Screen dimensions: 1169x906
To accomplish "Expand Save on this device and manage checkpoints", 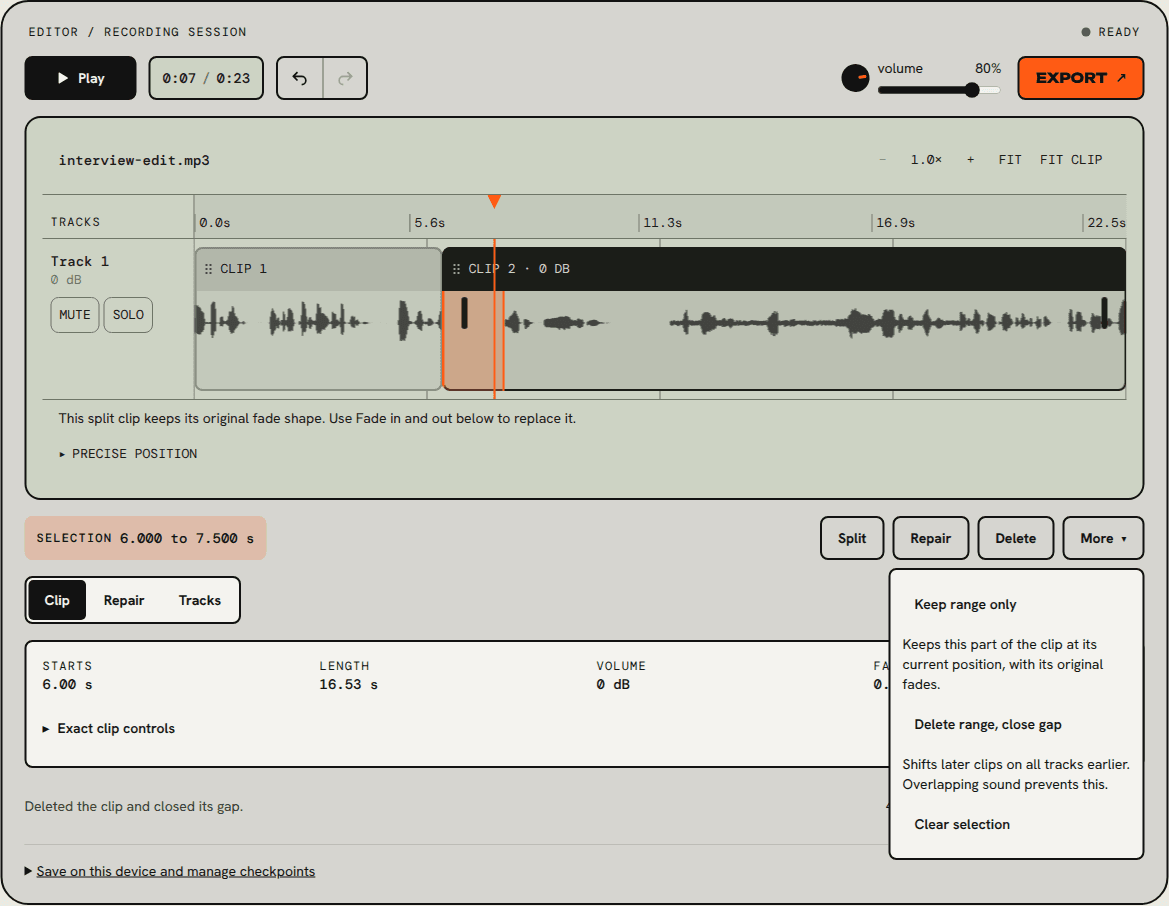I will click(170, 871).
